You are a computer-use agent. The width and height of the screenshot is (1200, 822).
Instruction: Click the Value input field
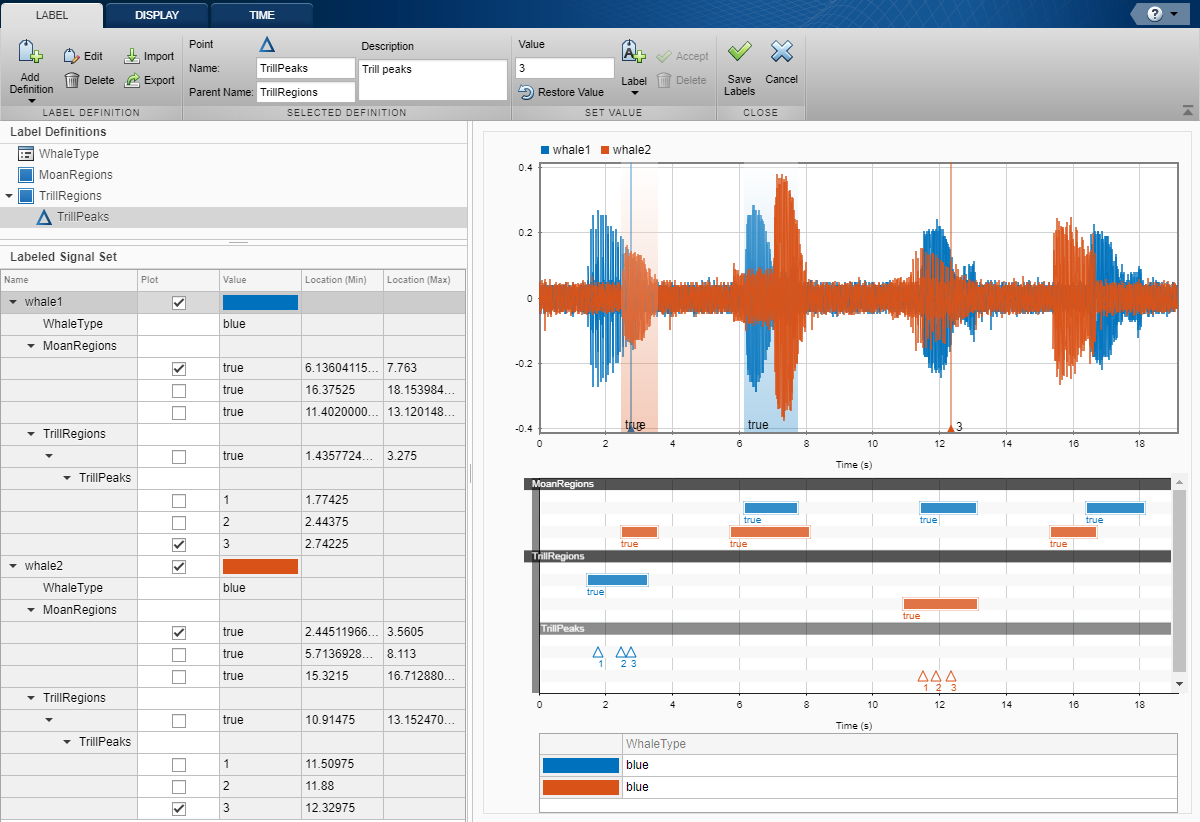click(x=564, y=68)
